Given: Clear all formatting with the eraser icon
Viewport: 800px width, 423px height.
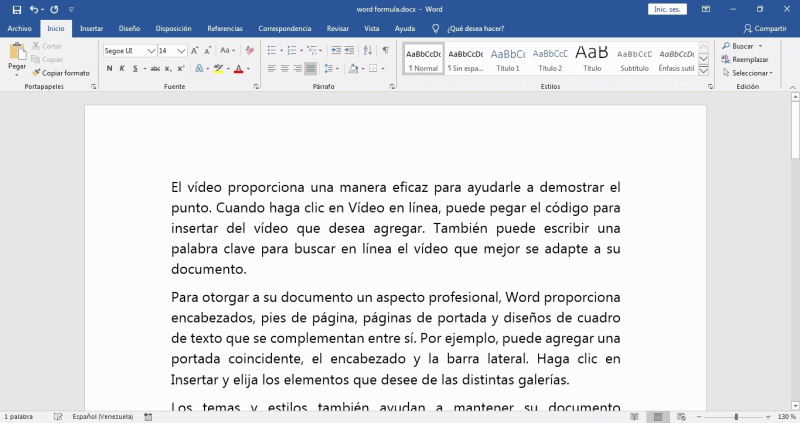Looking at the screenshot, I should [x=249, y=51].
